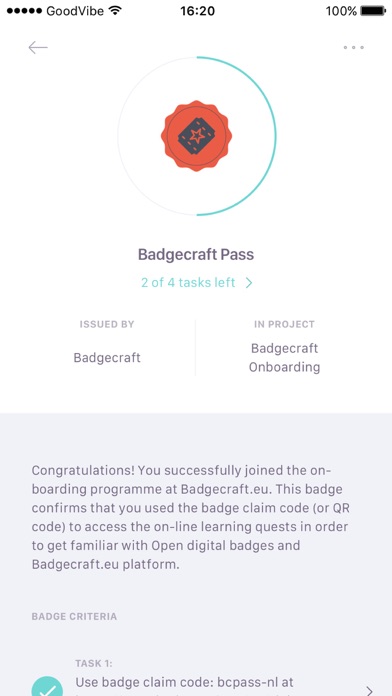Tap the GoodVibe carrier label

click(x=76, y=11)
